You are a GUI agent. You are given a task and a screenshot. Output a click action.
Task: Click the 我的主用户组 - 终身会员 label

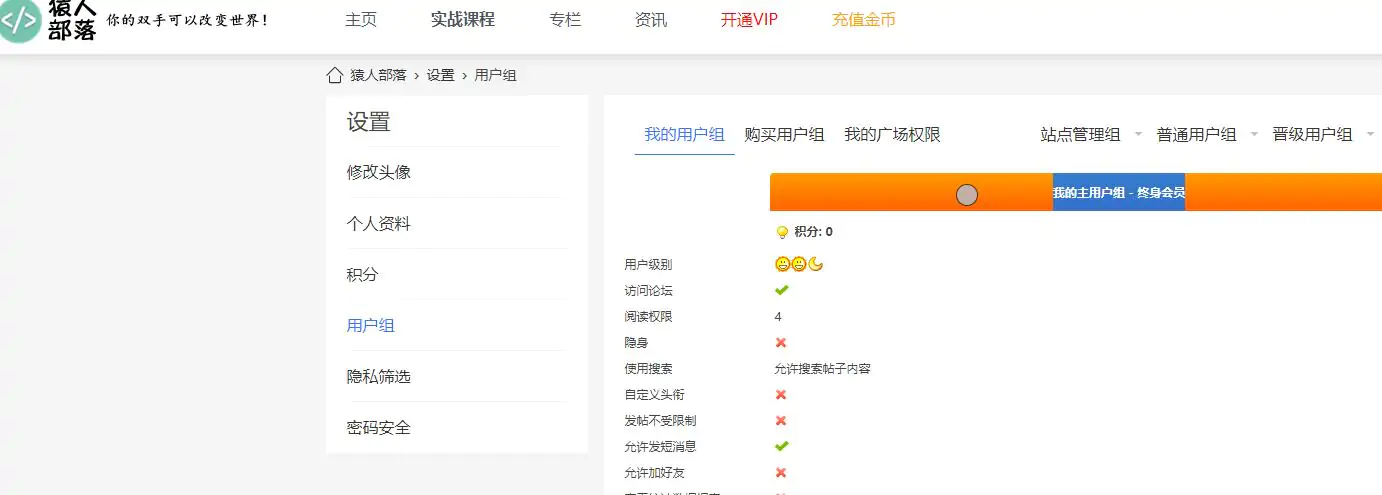pos(1119,192)
